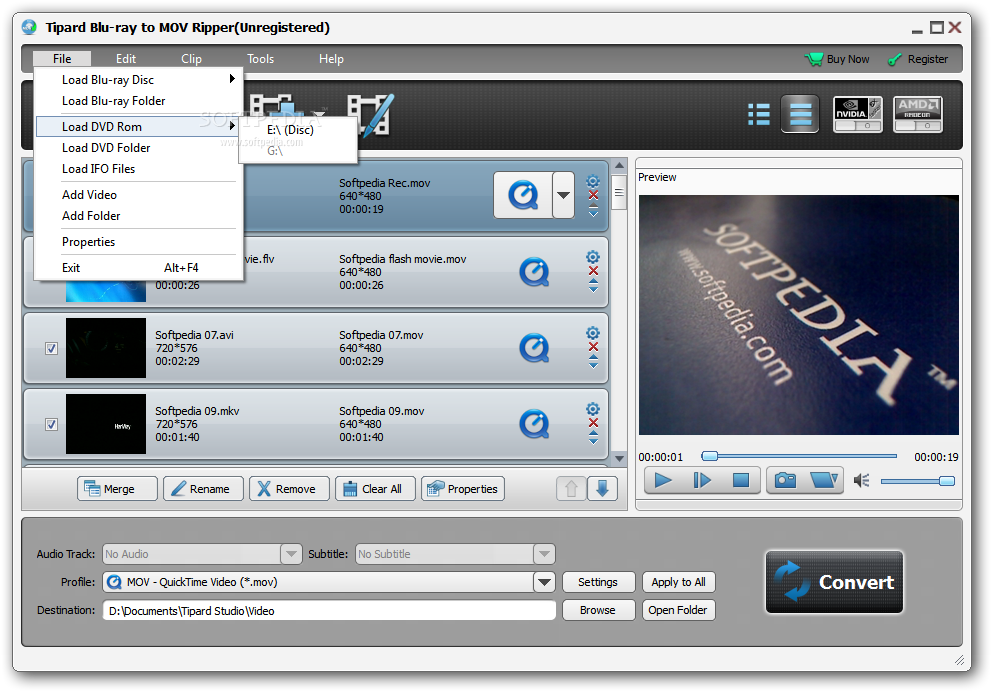Click the Merge button
992x692 pixels.
[117, 488]
